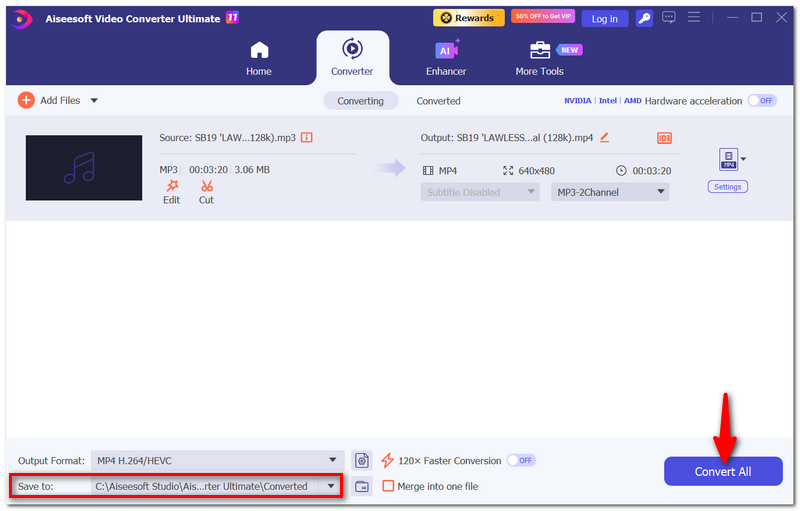Open the Output Format MP4 H.264/HEVC dropdown
This screenshot has height=511, width=800.
[217, 461]
